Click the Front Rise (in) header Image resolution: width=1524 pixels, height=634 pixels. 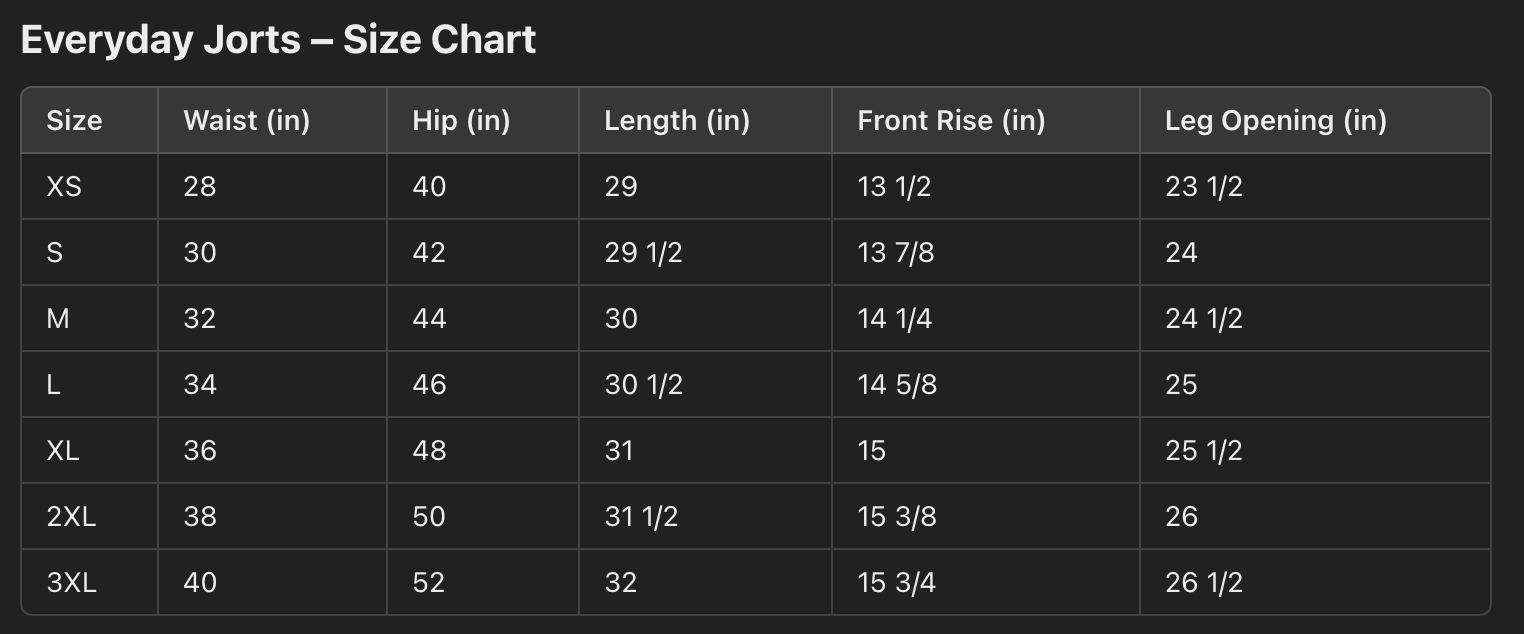pyautogui.click(x=951, y=121)
